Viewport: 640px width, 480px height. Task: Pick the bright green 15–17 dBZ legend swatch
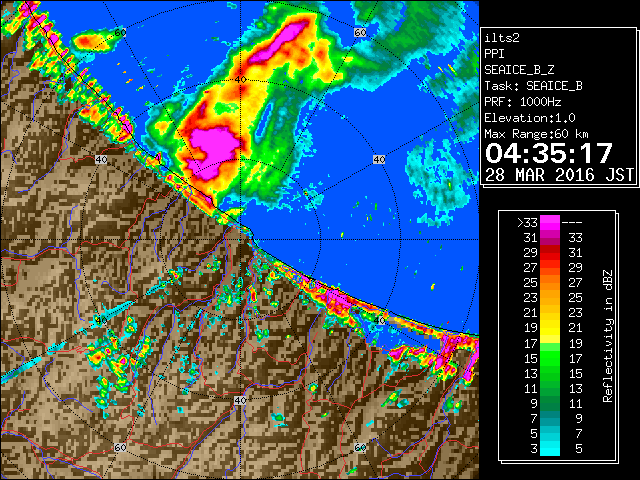550,358
